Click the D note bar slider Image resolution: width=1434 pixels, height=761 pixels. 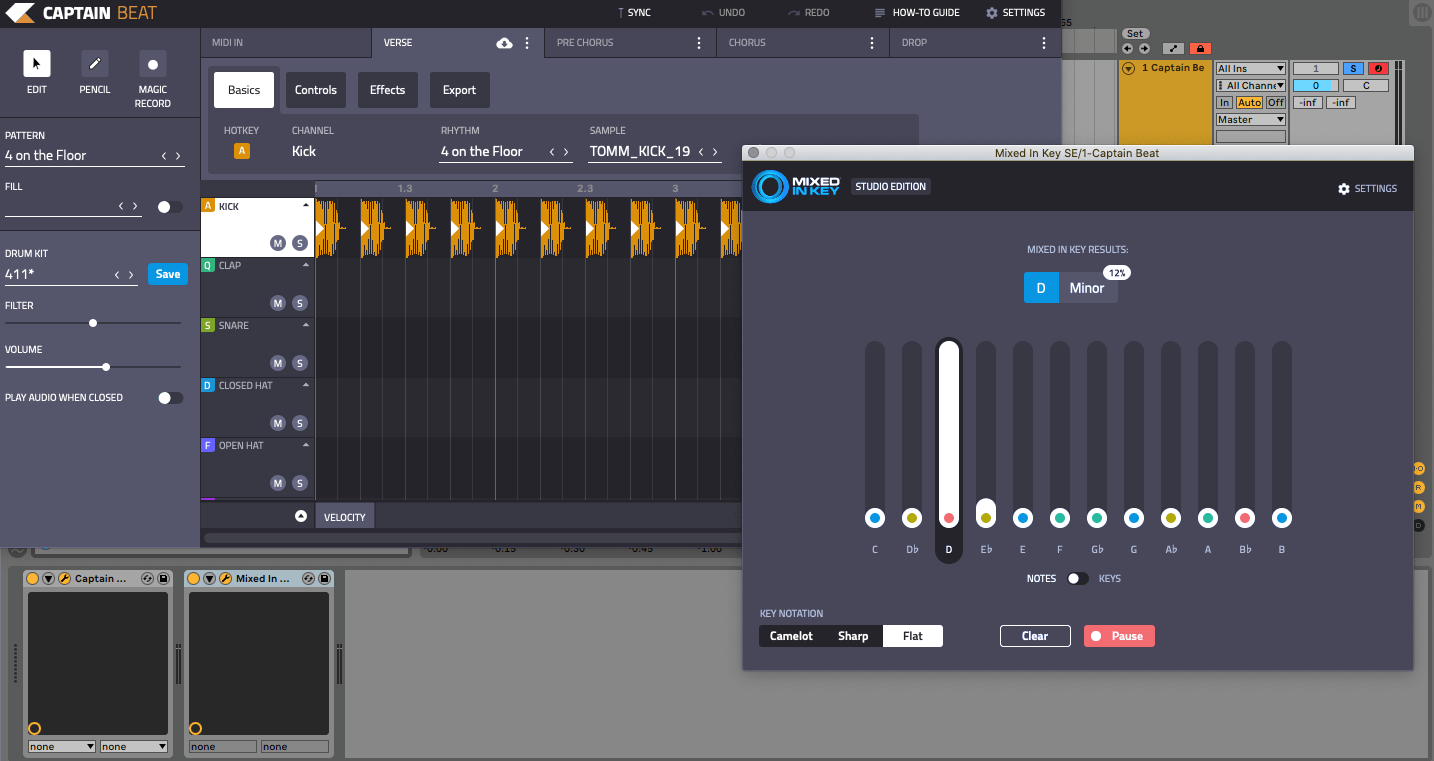(949, 435)
